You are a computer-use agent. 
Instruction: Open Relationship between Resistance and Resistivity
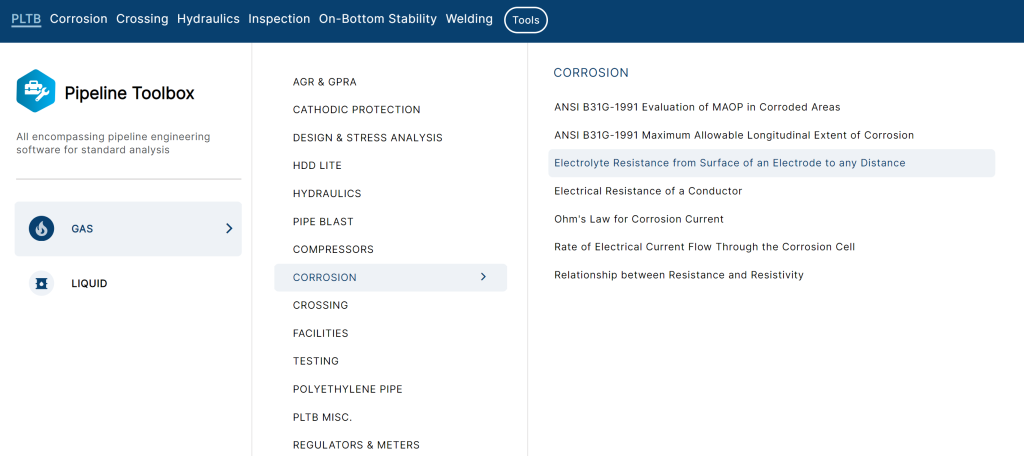(679, 275)
